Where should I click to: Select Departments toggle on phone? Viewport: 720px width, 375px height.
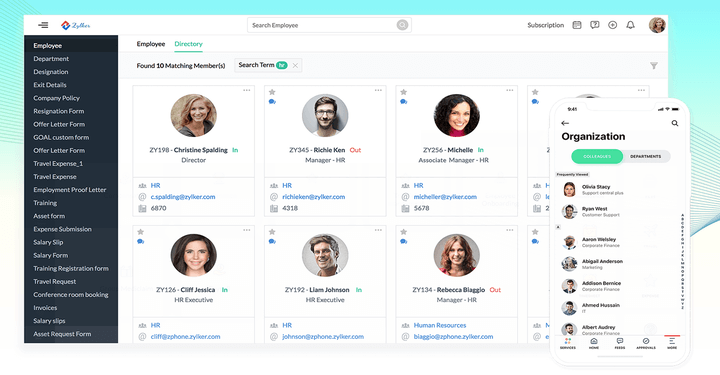pos(645,157)
